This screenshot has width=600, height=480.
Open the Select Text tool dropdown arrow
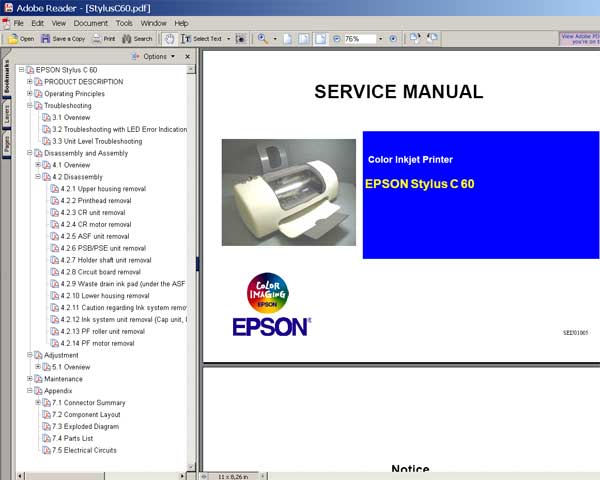229,39
